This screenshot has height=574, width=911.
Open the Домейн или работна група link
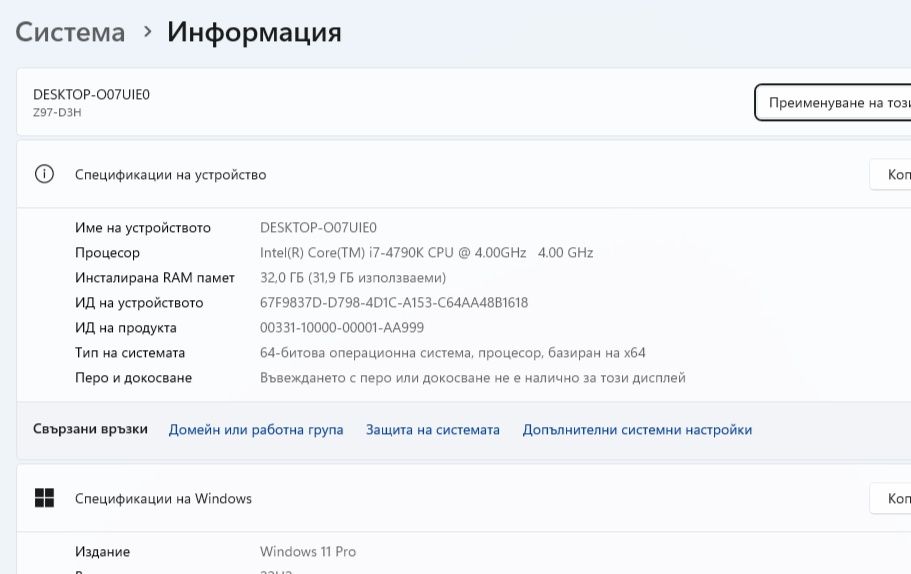click(256, 429)
